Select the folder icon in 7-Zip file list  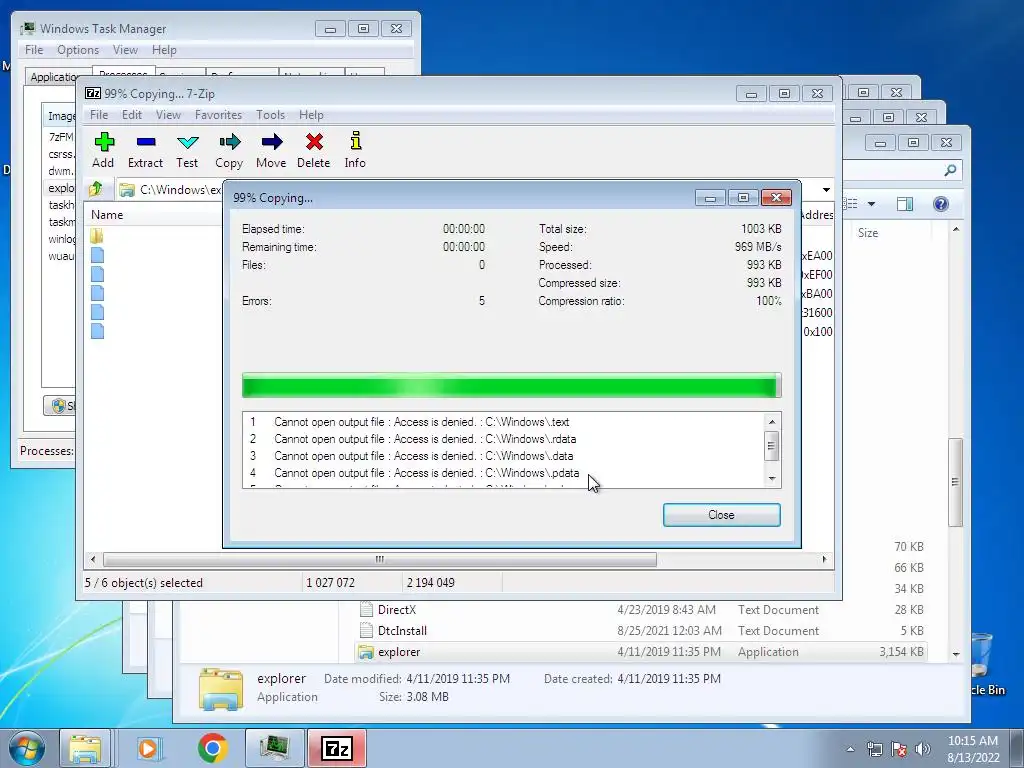click(x=97, y=236)
